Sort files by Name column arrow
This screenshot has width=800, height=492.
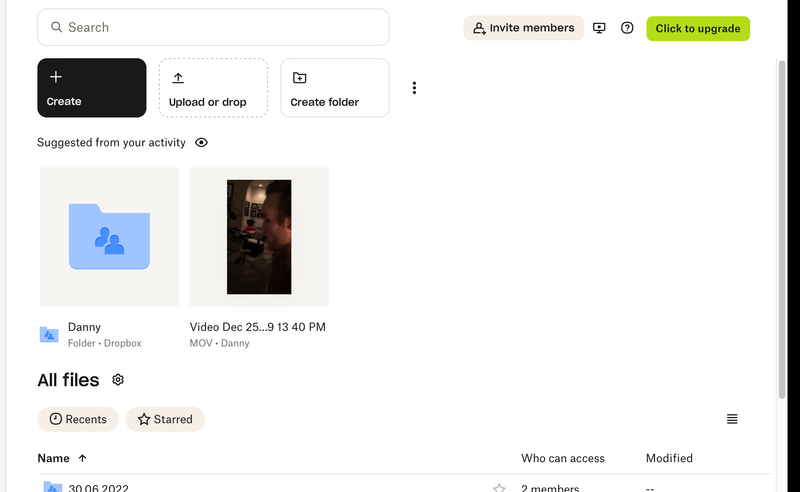[x=82, y=458]
